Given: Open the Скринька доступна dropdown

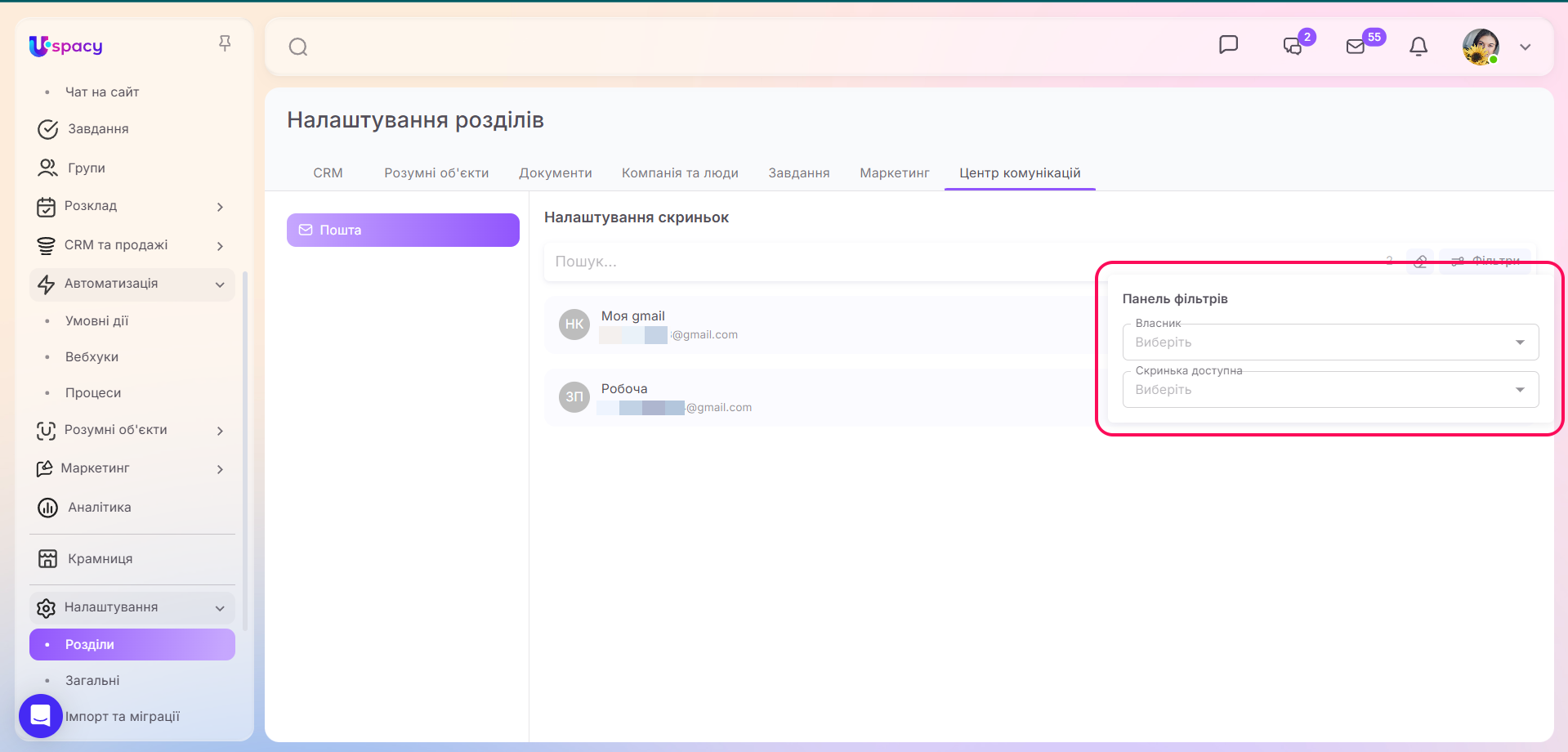Looking at the screenshot, I should pos(1330,389).
